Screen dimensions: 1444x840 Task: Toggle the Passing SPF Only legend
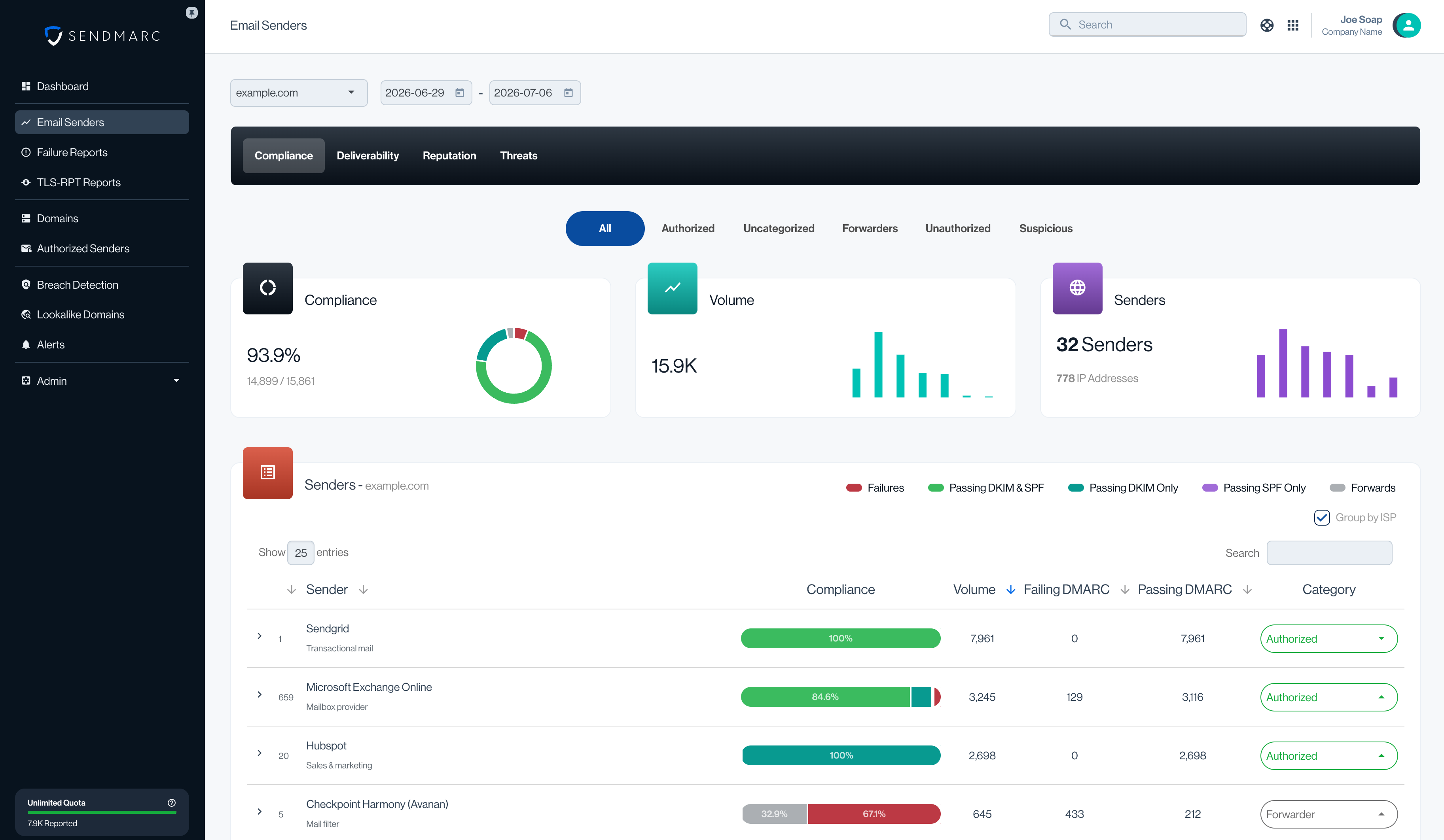coord(1254,488)
